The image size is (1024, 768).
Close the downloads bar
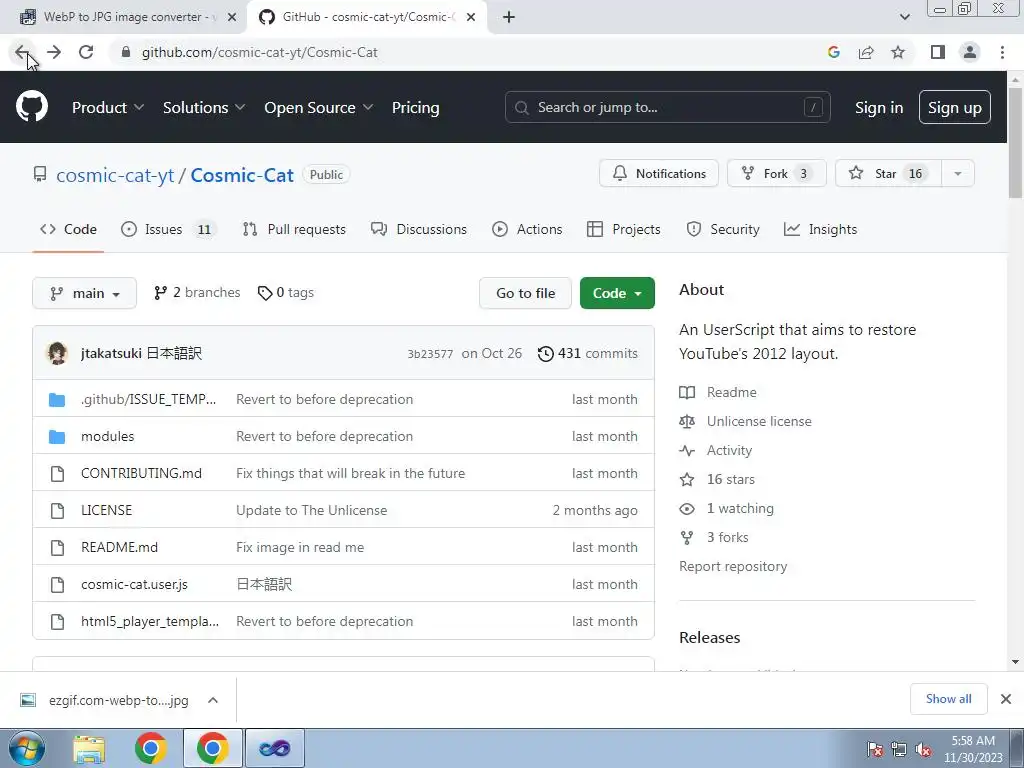pos(1006,699)
